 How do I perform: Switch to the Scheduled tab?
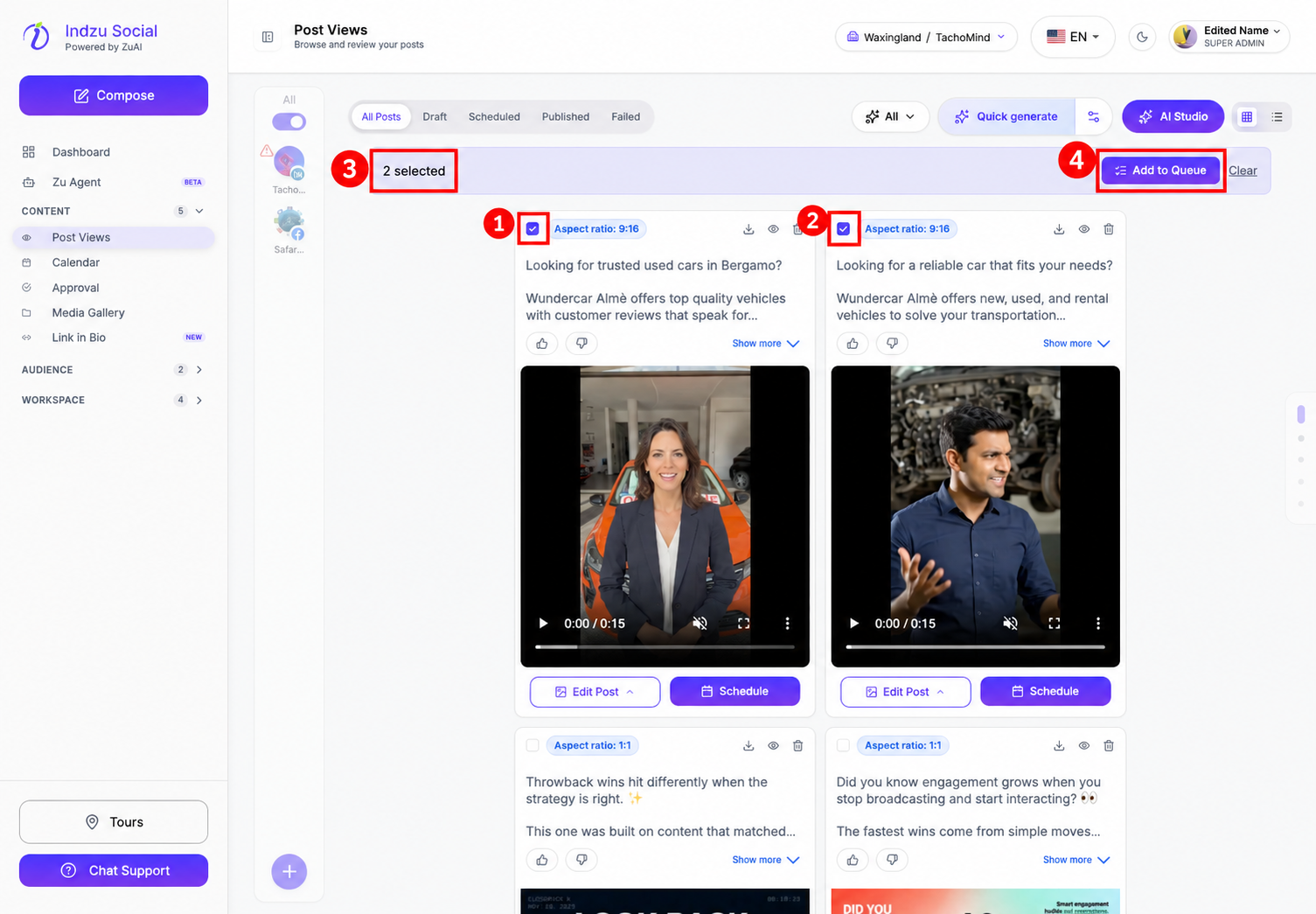click(494, 116)
